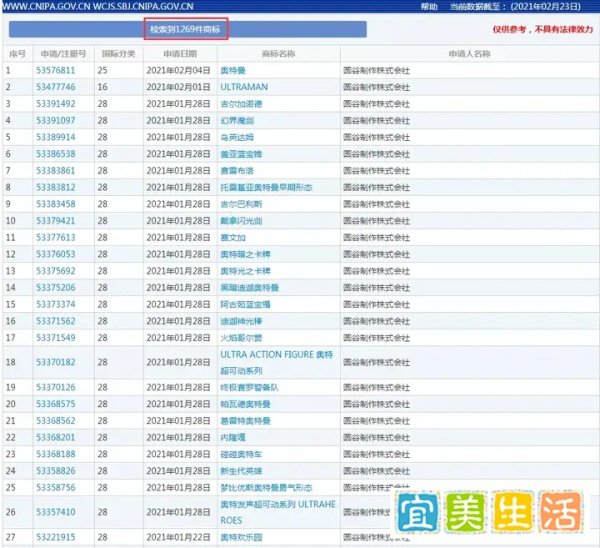
Task: Open the 迪迦神光棒 trademark link
Action: point(241,321)
